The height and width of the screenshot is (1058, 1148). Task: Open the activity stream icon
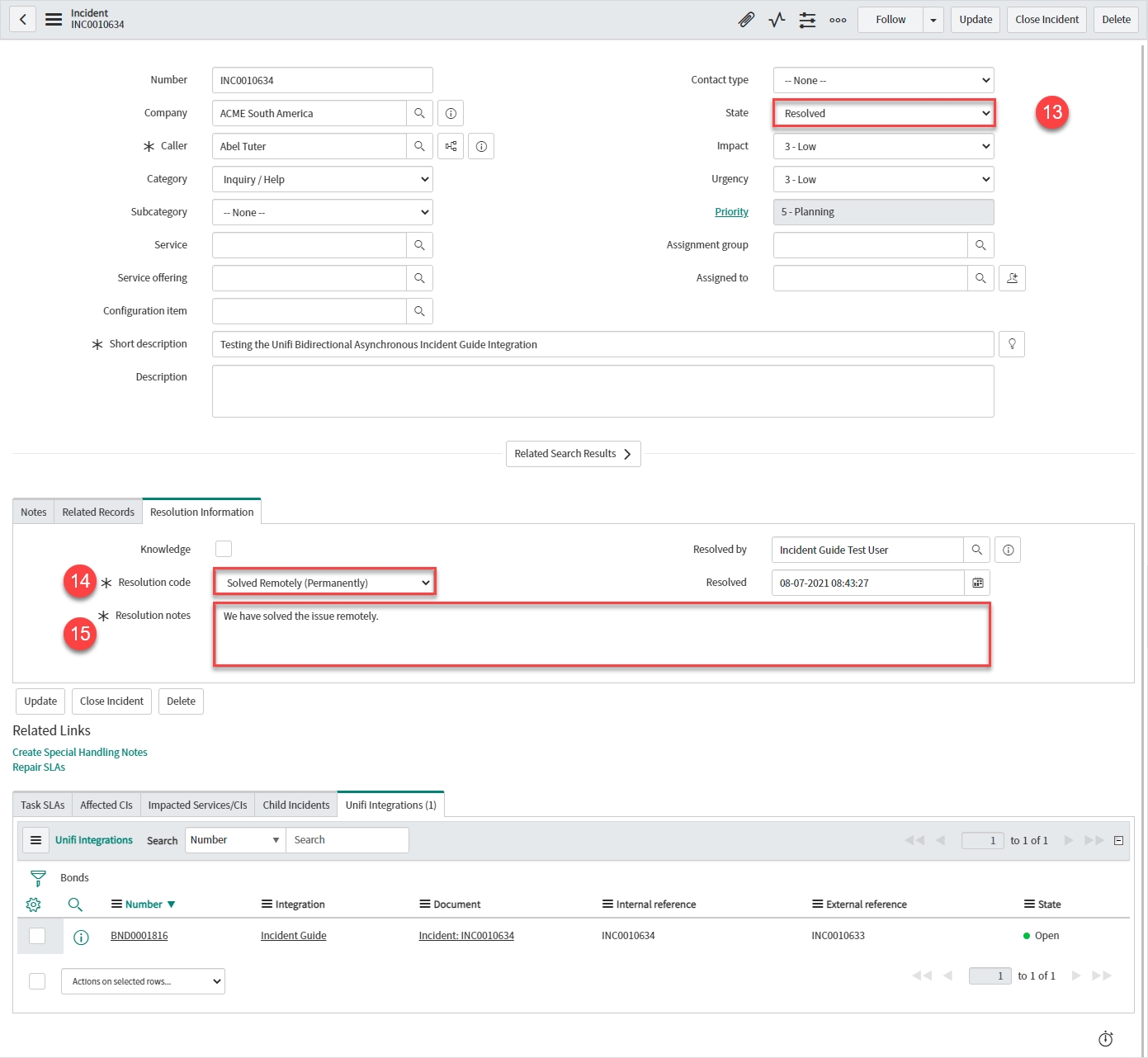[777, 20]
